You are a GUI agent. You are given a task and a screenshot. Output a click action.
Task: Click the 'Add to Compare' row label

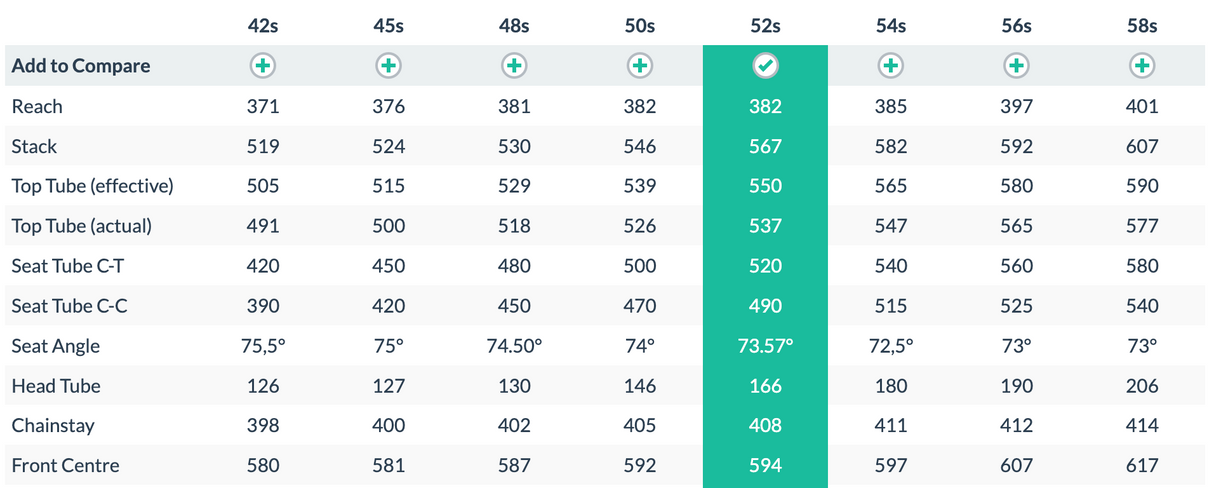(81, 66)
